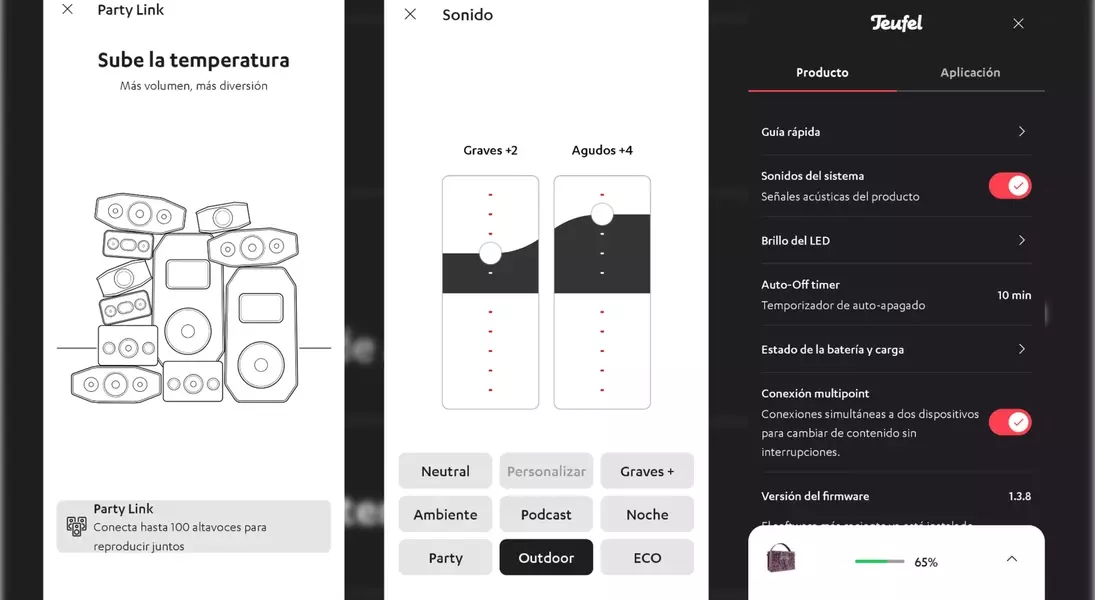This screenshot has width=1095, height=600.
Task: Close the Party Link screen
Action: [67, 10]
